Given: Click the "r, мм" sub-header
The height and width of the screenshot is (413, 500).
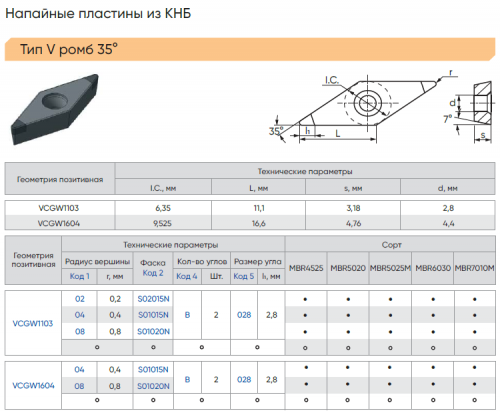Looking at the screenshot, I should pos(115,276).
